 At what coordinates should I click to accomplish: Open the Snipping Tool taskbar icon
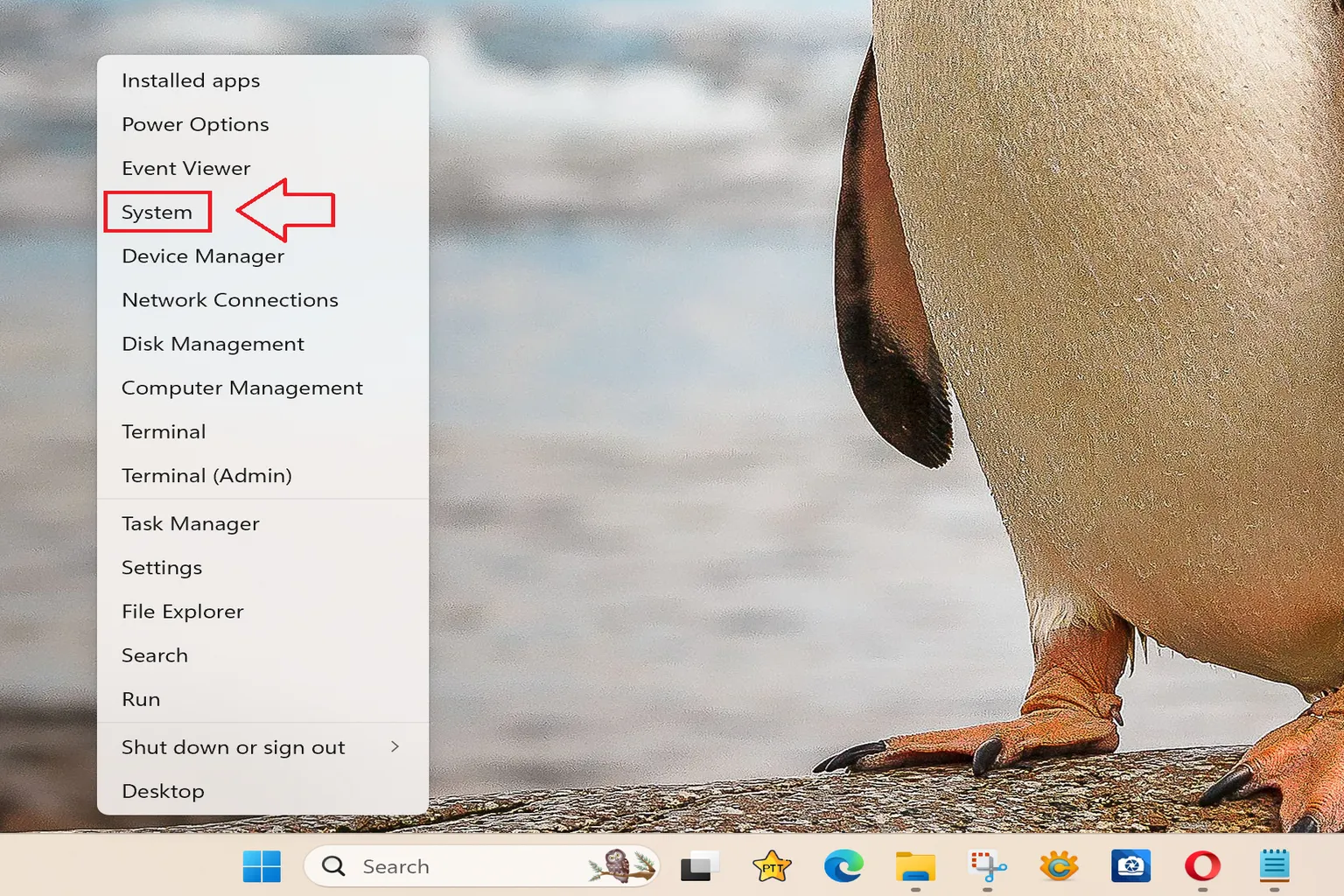[x=987, y=866]
